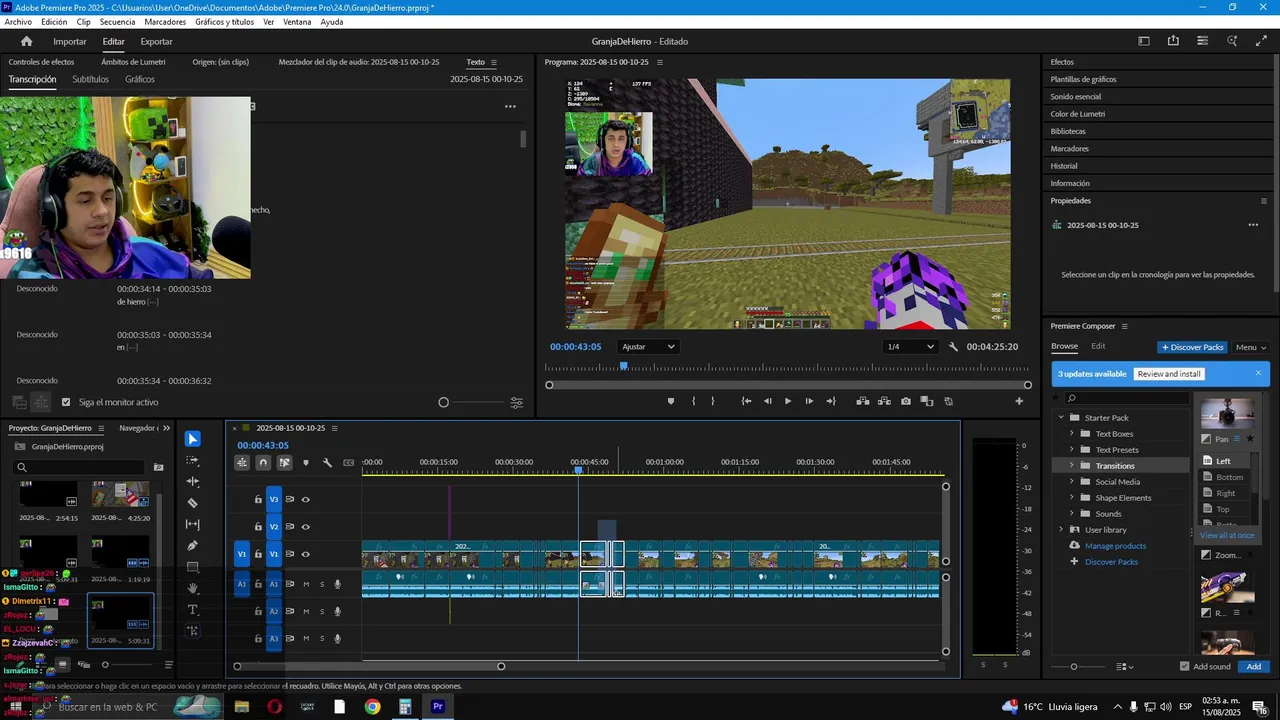Collapse the Starter Pack folder
The image size is (1280, 720).
[1061, 418]
